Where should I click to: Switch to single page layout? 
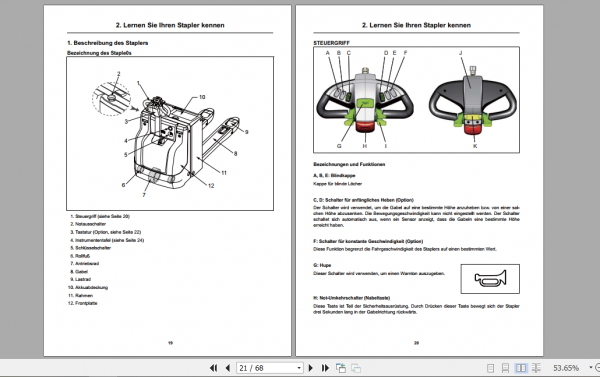pyautogui.click(x=491, y=368)
